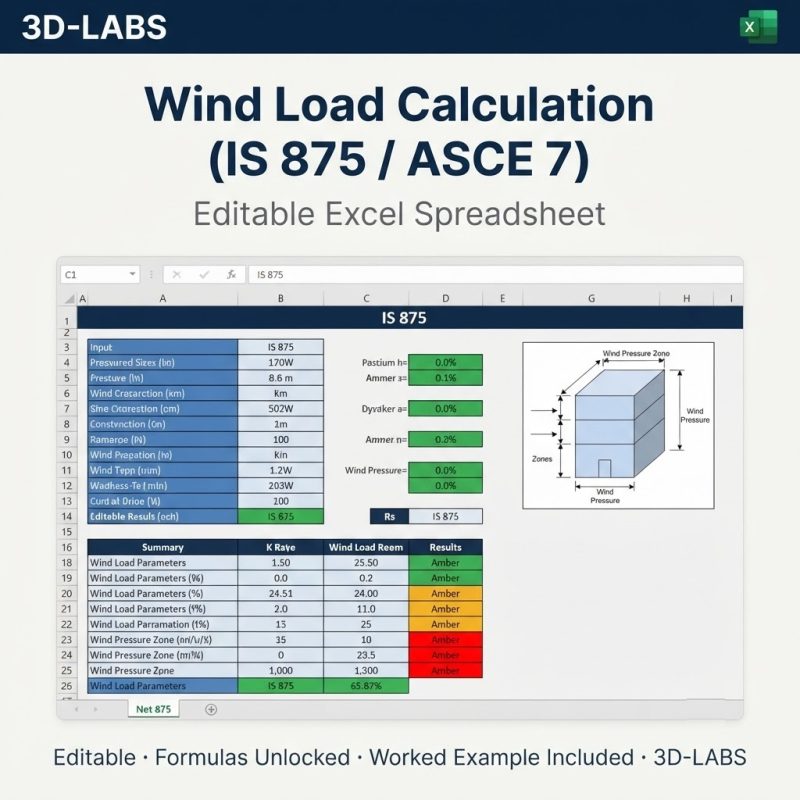Click the previous sheet navigation arrow

coord(77,709)
